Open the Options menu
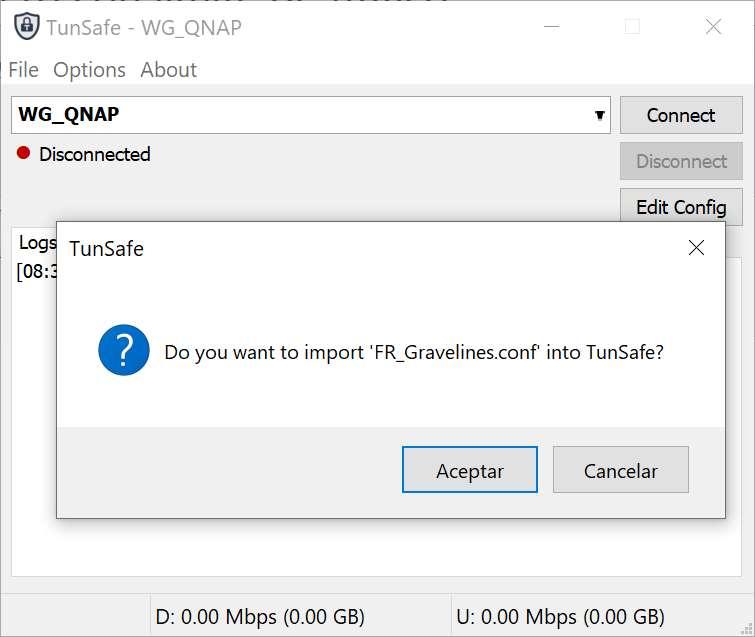Screen dimensions: 755x637 coord(89,70)
